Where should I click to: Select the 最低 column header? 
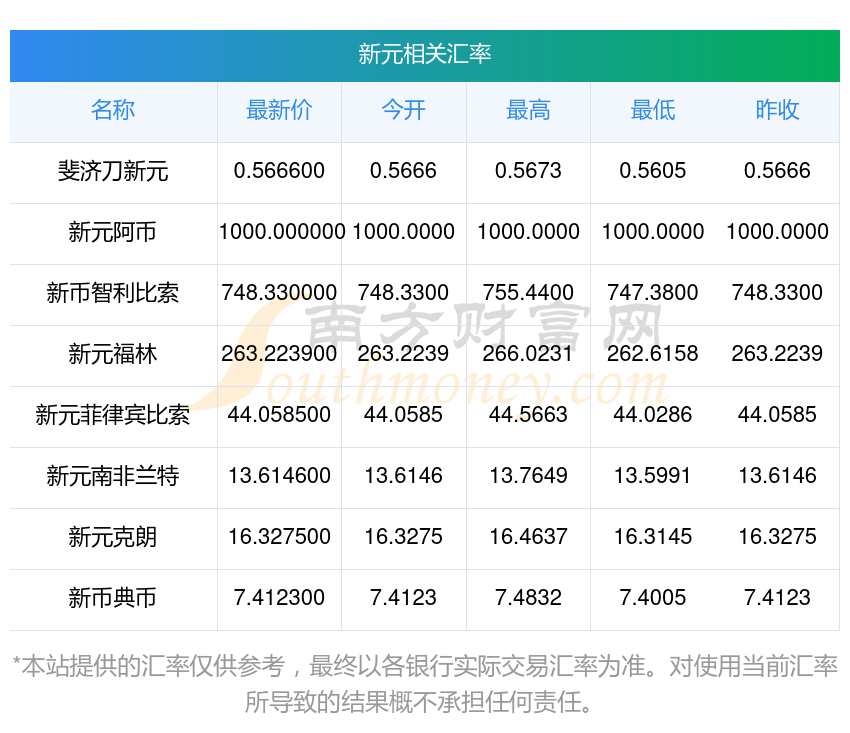click(x=653, y=110)
